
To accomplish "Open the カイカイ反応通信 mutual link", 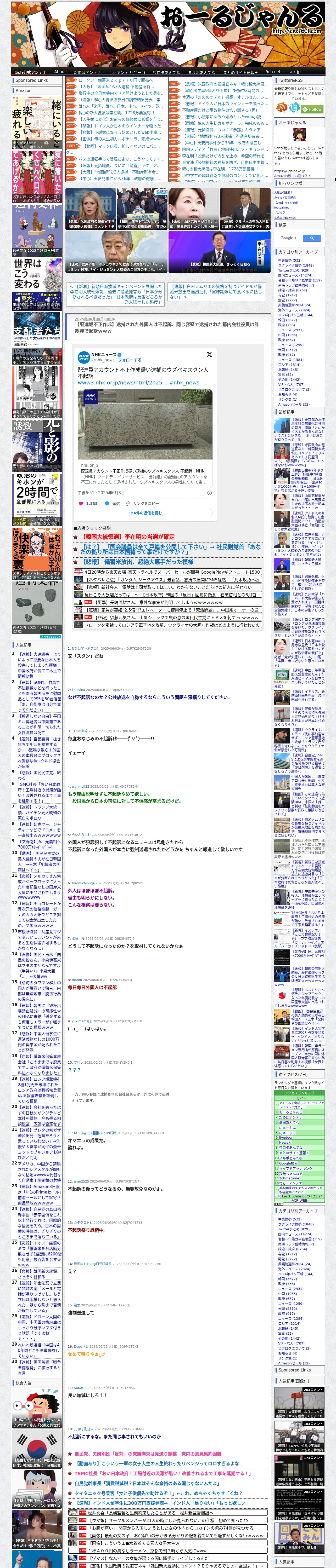I will [x=285, y=197].
